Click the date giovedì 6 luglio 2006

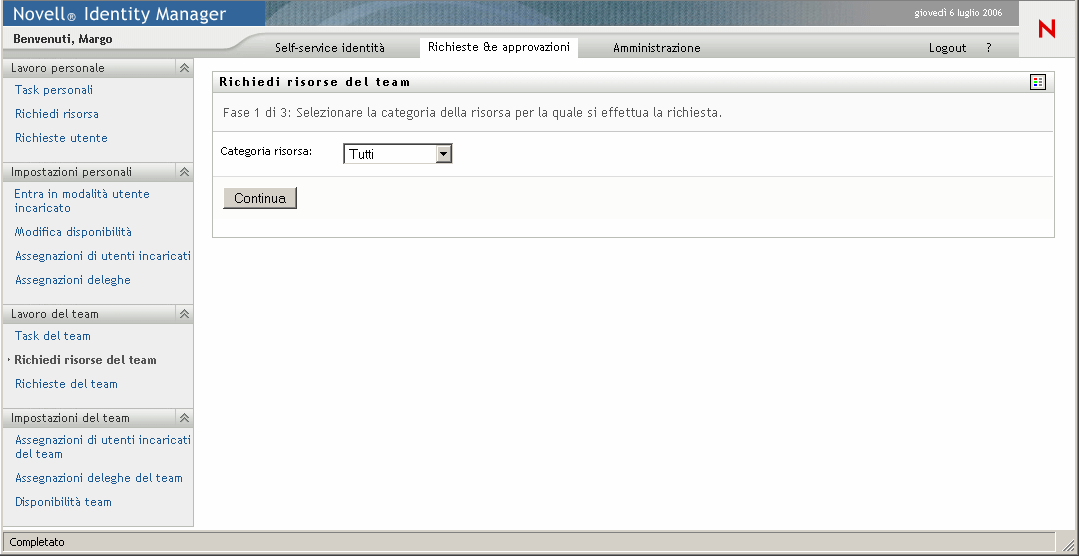[958, 13]
